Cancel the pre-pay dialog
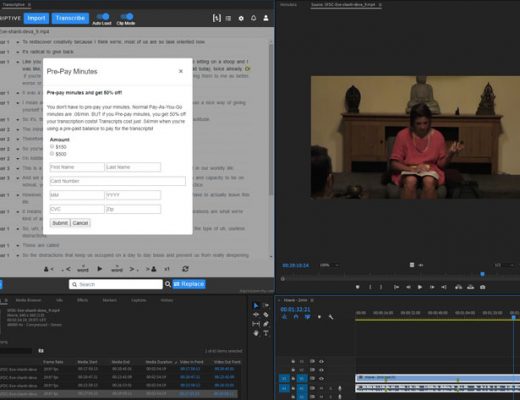Screen dimensions: 520x400 click(80, 223)
